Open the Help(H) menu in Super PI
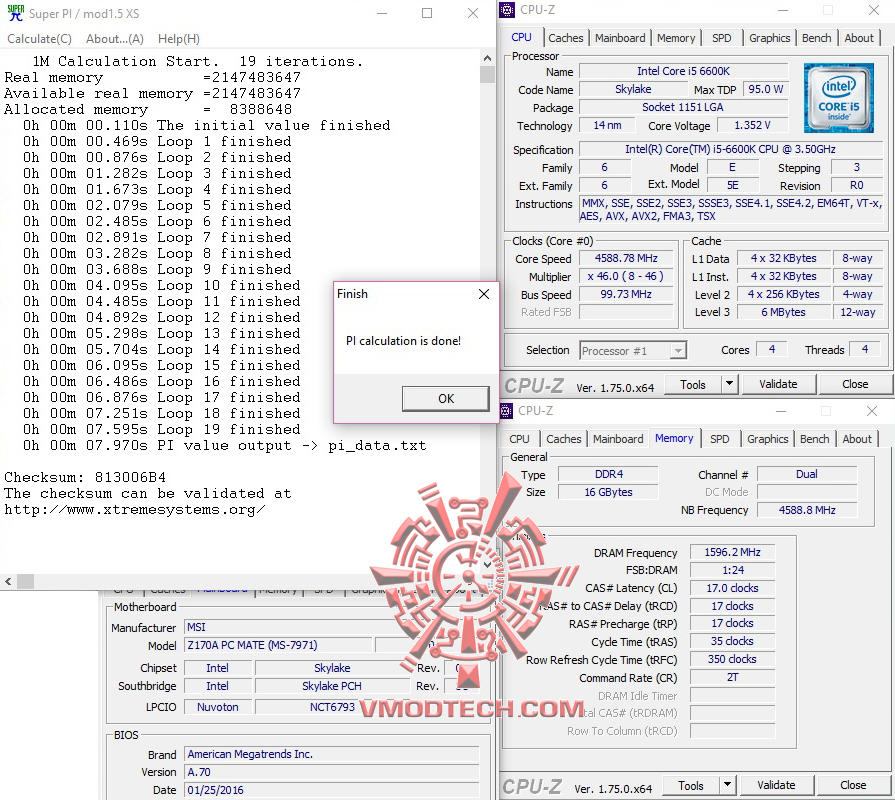Screen dimensions: 895x800 (179, 39)
